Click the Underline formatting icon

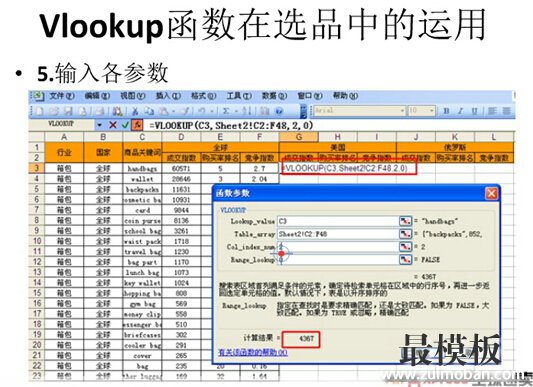pos(475,111)
